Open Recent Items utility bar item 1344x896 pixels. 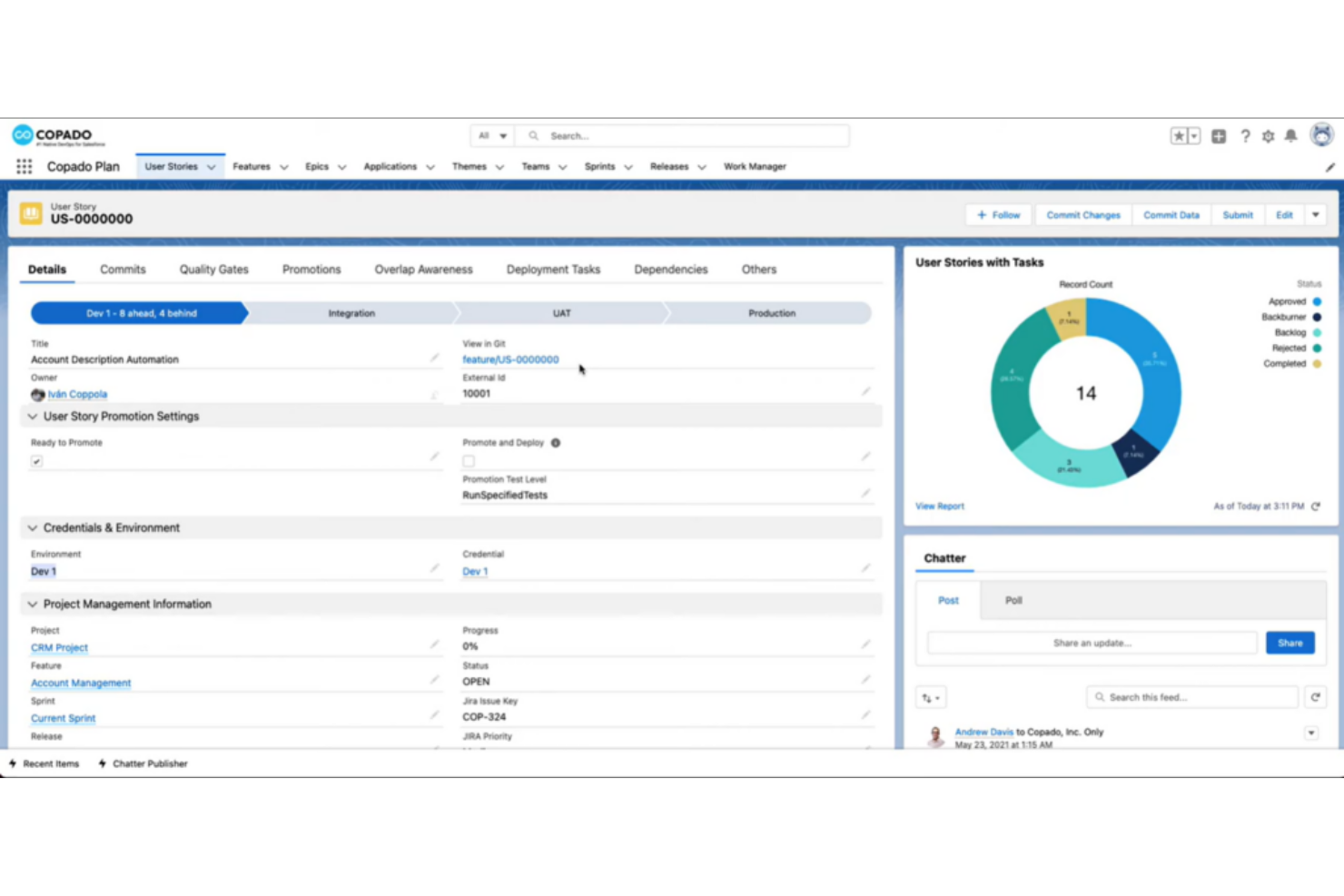[x=44, y=764]
